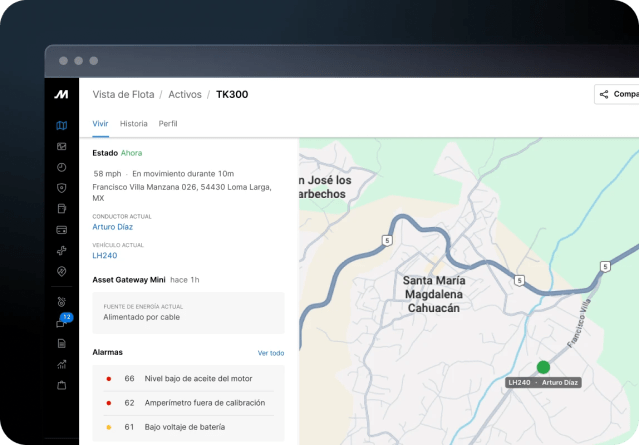Open the location pin icon in sidebar
Screen dimensions: 639x445
point(62,271)
